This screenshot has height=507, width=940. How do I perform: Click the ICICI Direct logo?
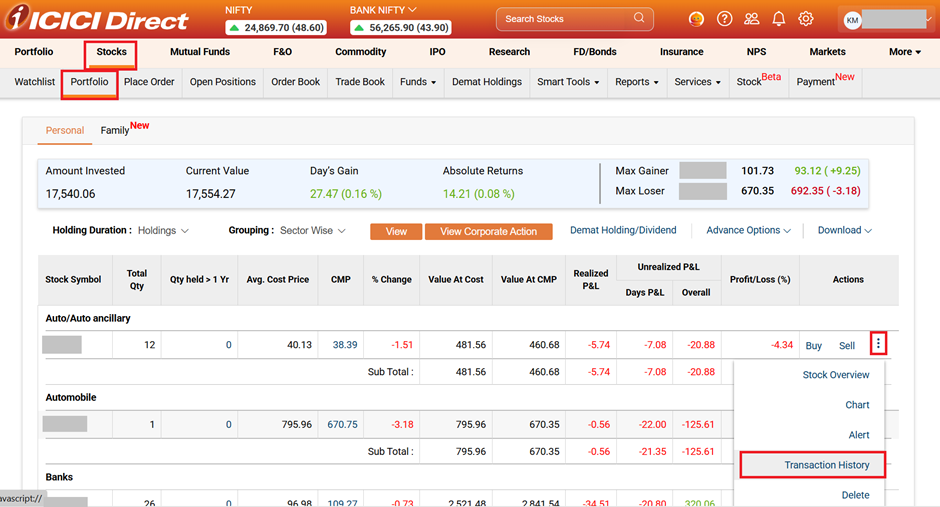click(95, 19)
